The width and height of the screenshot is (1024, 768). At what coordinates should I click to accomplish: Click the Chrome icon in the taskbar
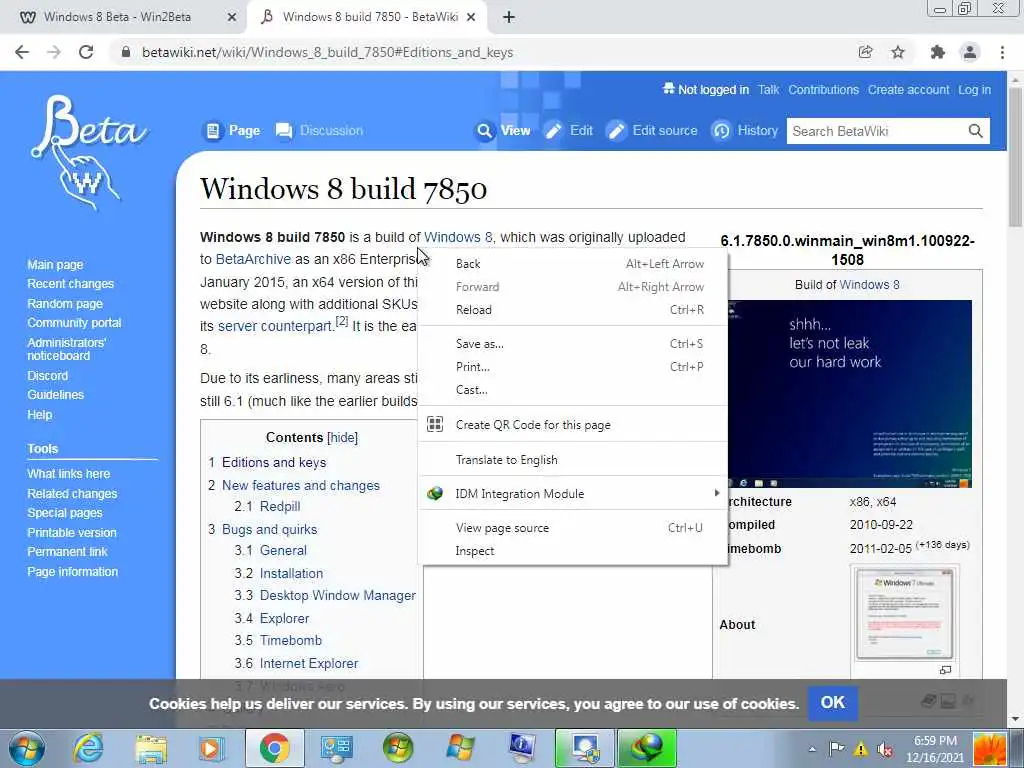pyautogui.click(x=274, y=748)
